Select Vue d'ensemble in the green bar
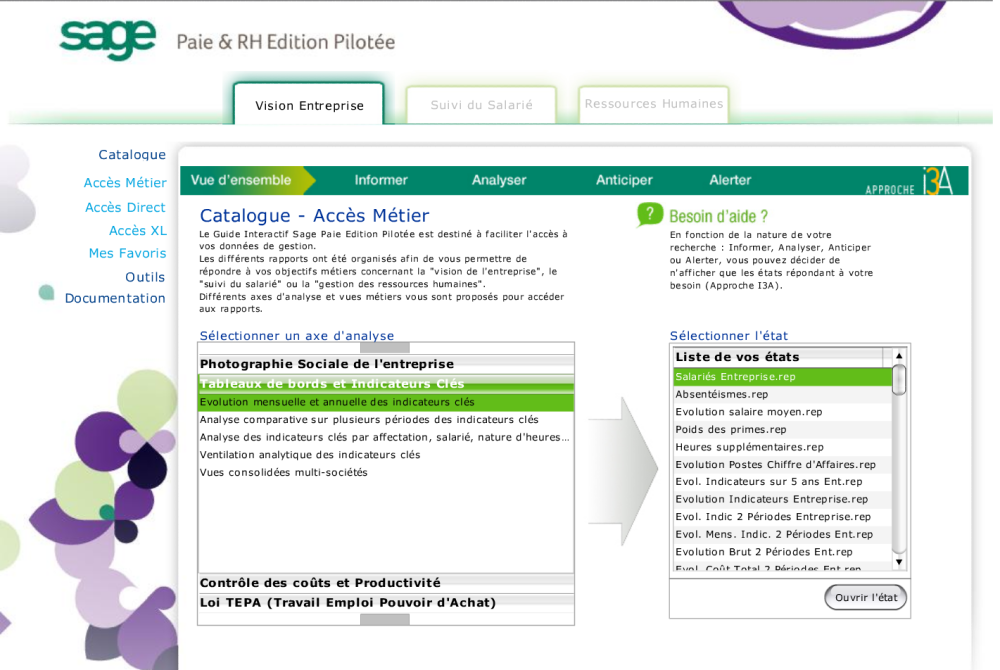Viewport: 1000px width, 670px height. 241,180
